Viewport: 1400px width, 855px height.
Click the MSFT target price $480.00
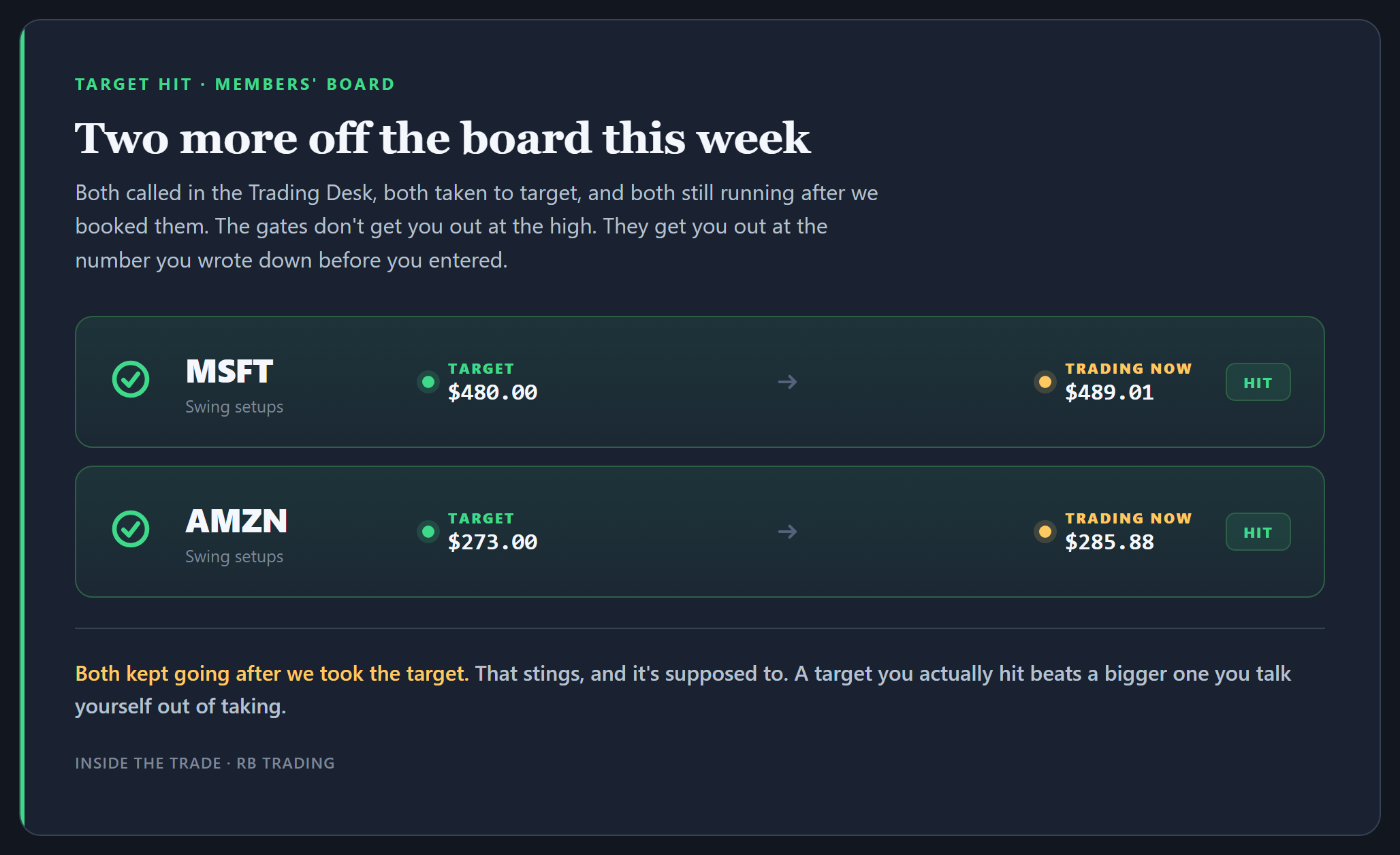point(492,393)
